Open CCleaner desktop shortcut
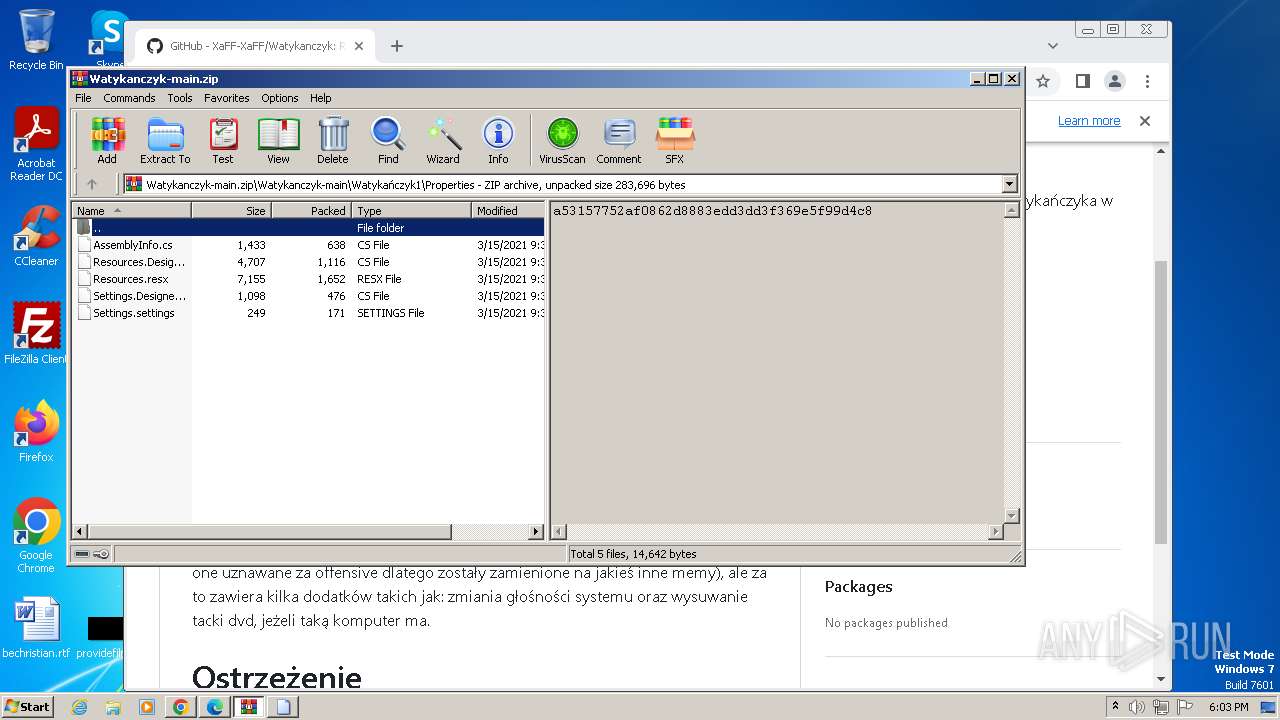 36,236
